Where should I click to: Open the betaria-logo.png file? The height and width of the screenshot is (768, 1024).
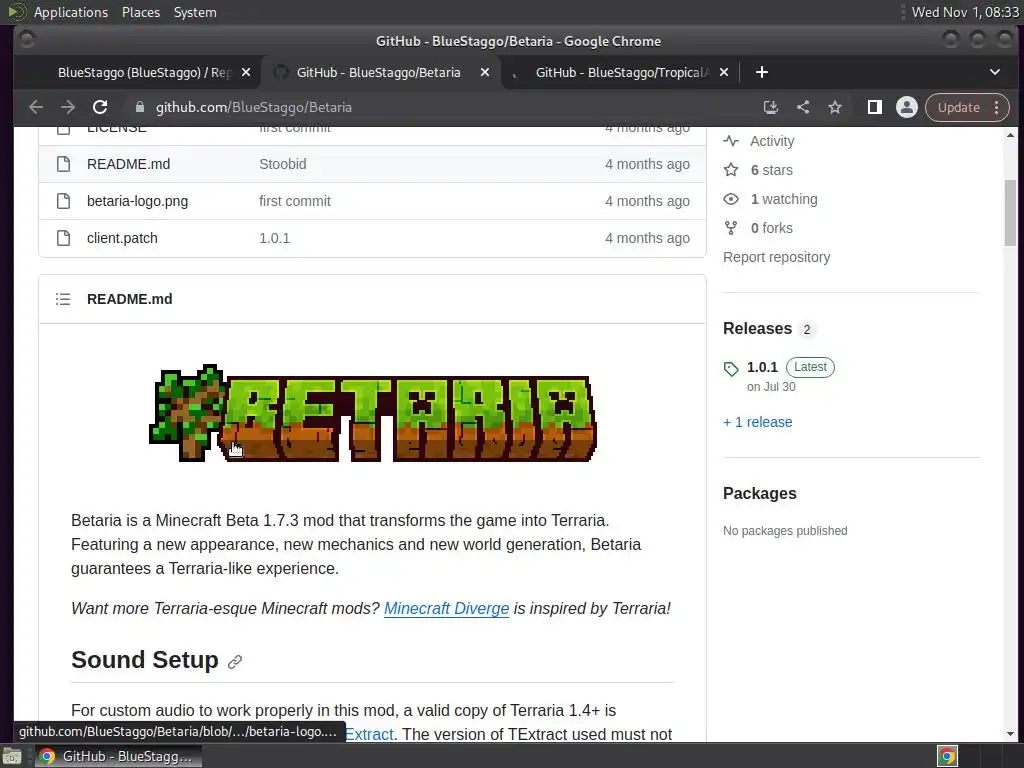tap(137, 201)
